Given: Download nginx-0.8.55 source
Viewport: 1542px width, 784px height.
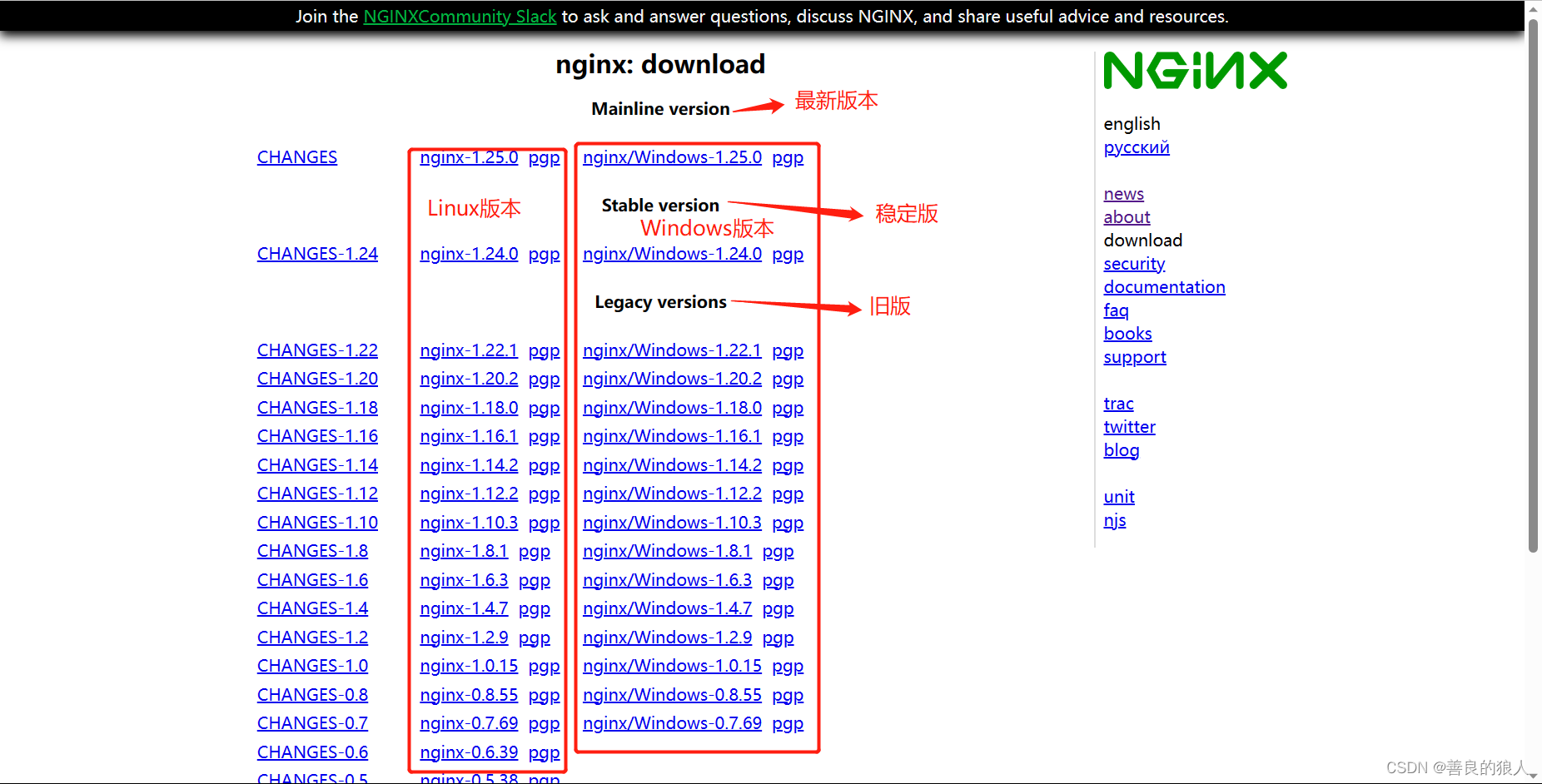Looking at the screenshot, I should 469,695.
